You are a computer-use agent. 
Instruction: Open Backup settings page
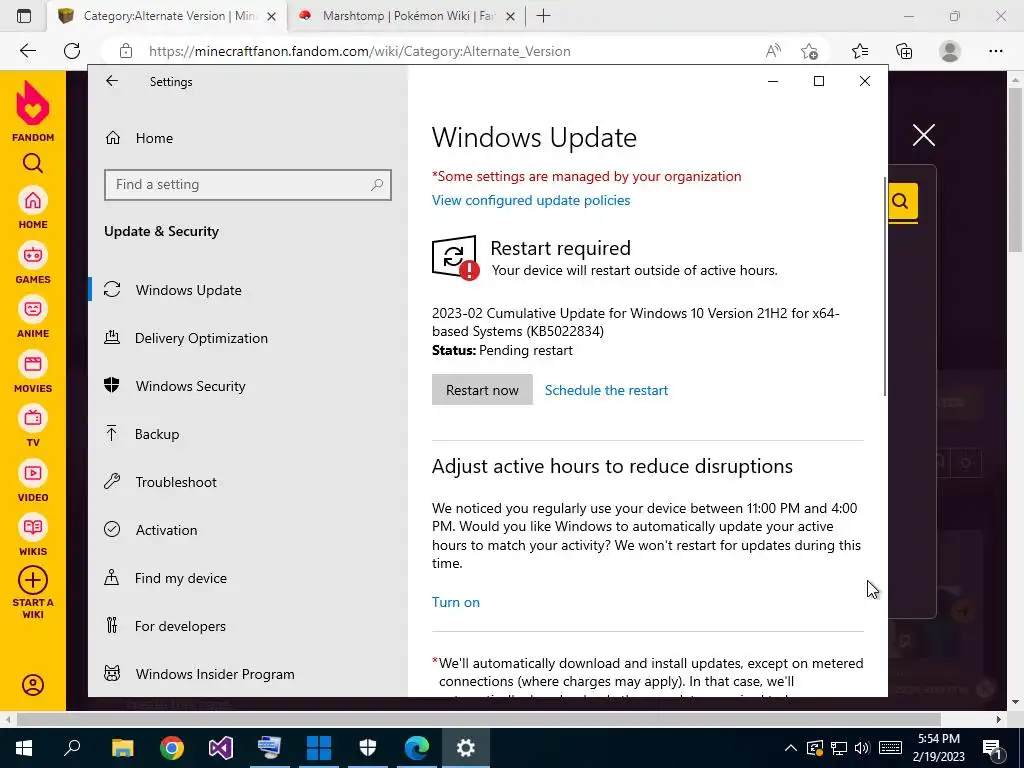[248, 434]
